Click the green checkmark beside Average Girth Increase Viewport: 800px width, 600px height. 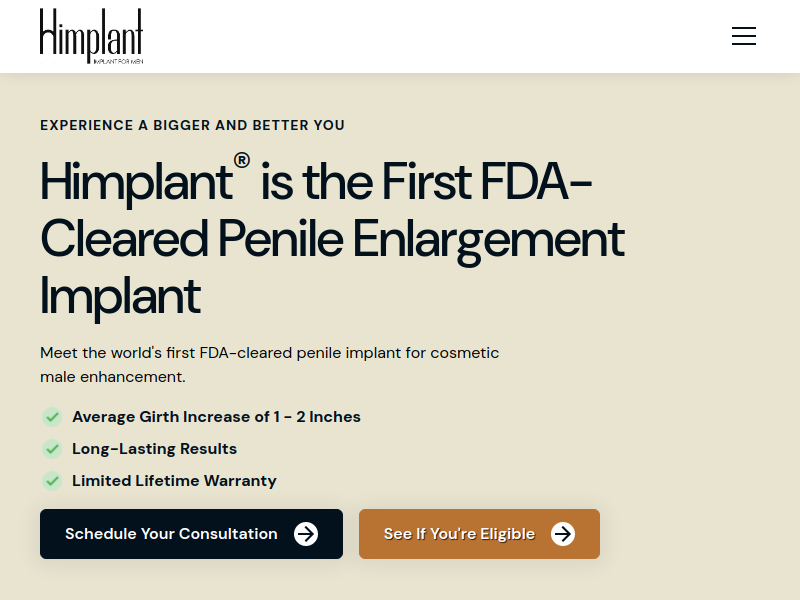tap(52, 417)
